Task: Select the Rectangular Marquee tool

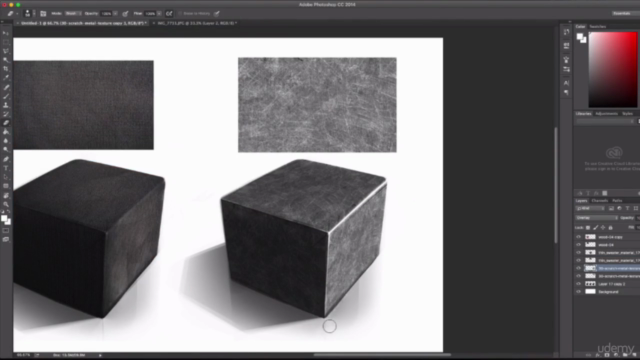Action: 6,42
